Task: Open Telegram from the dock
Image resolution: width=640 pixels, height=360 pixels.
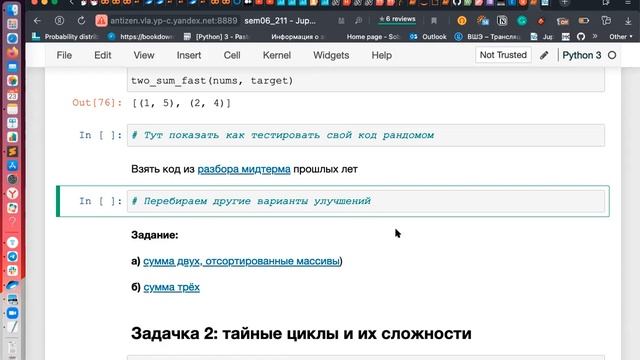Action: tap(12, 256)
